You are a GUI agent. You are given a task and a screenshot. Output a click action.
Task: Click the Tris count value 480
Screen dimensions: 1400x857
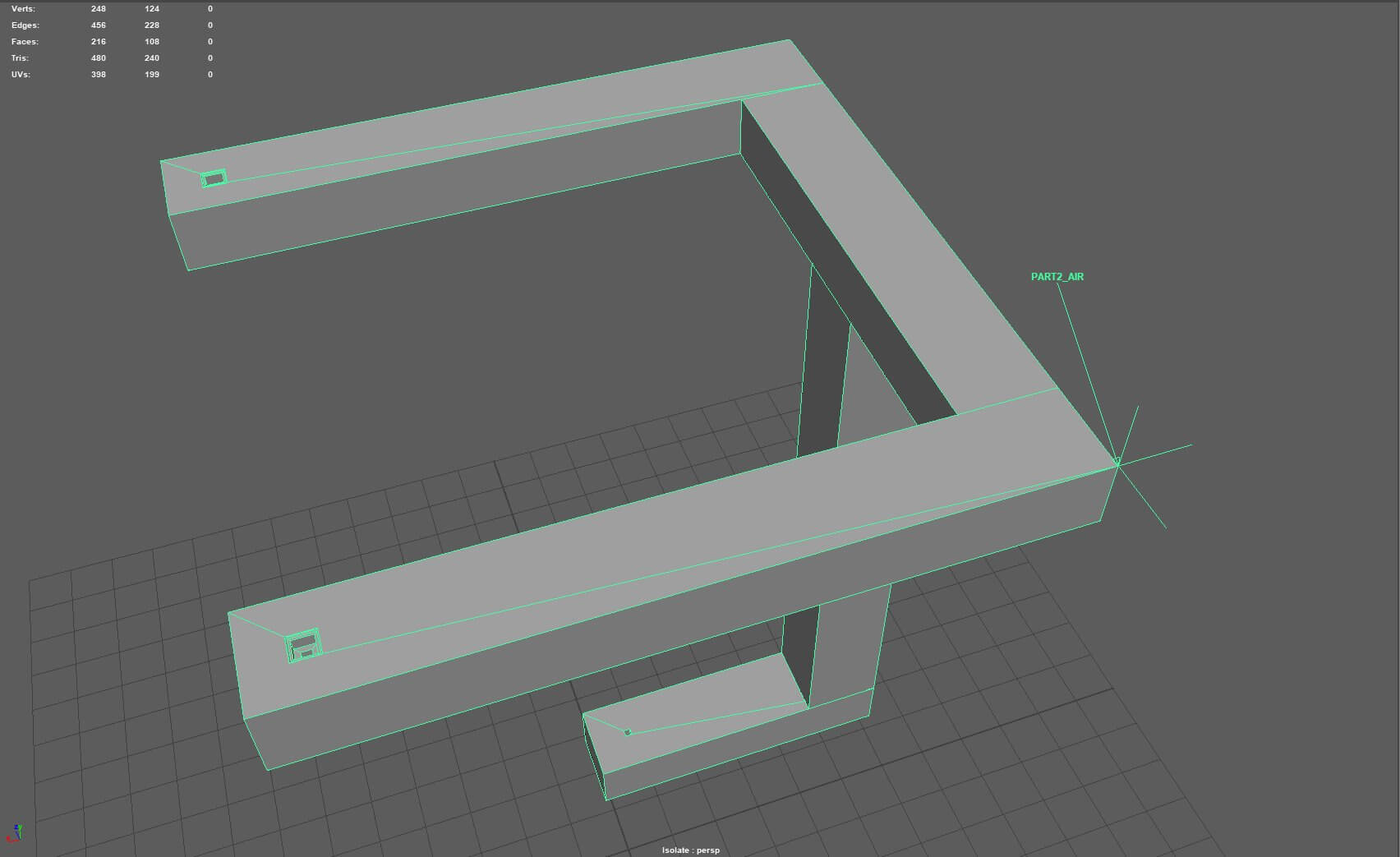[99, 58]
